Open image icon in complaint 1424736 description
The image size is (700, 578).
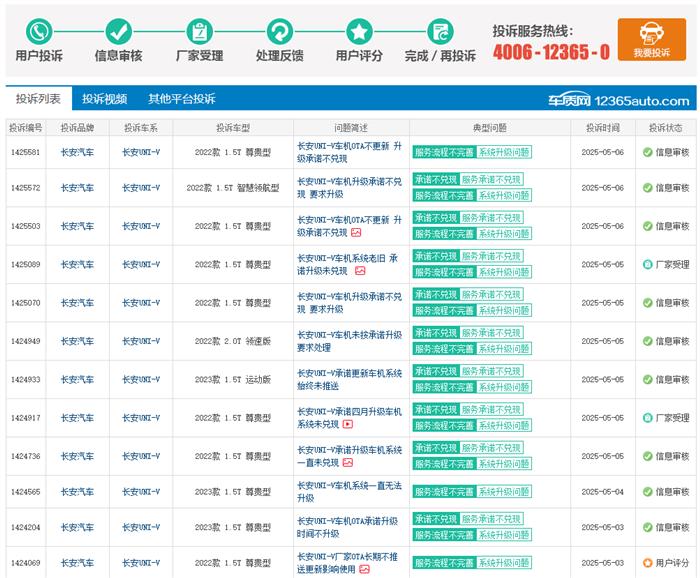coord(348,462)
